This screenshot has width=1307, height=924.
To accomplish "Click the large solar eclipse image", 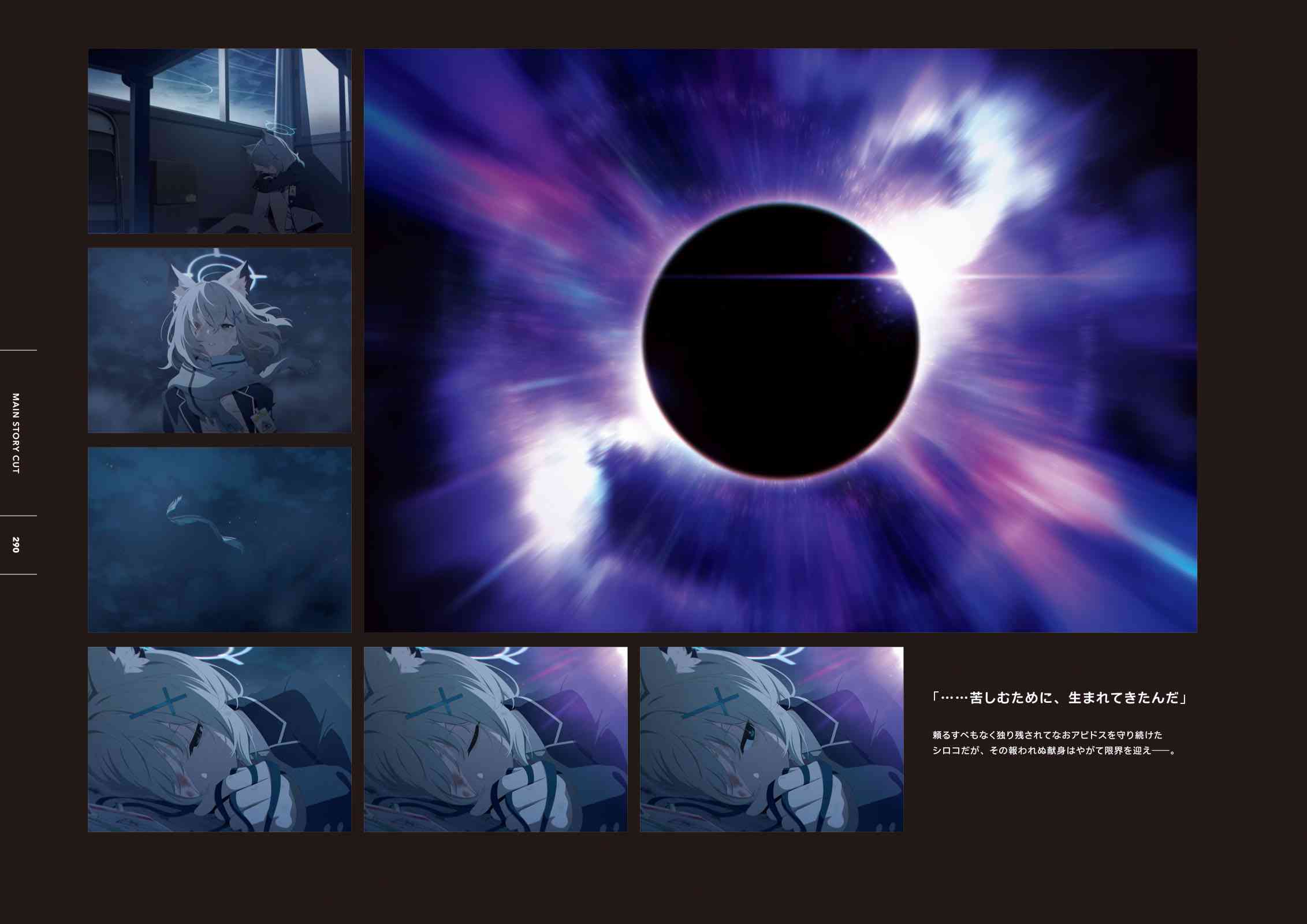I will point(780,340).
